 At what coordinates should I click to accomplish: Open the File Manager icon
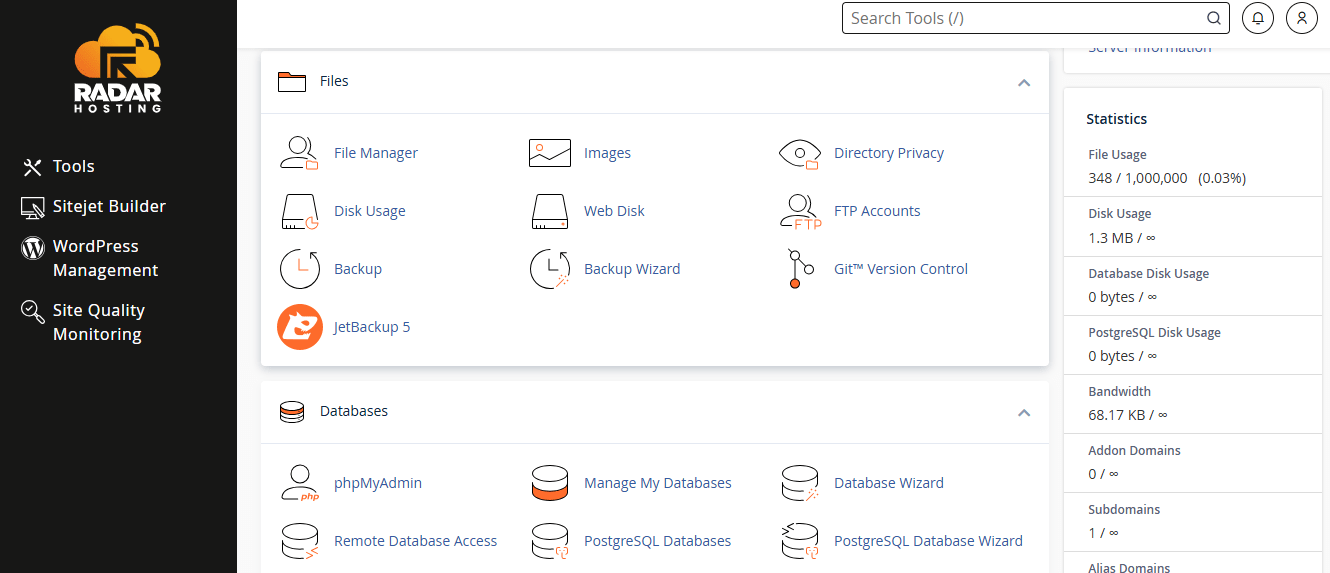(x=299, y=153)
